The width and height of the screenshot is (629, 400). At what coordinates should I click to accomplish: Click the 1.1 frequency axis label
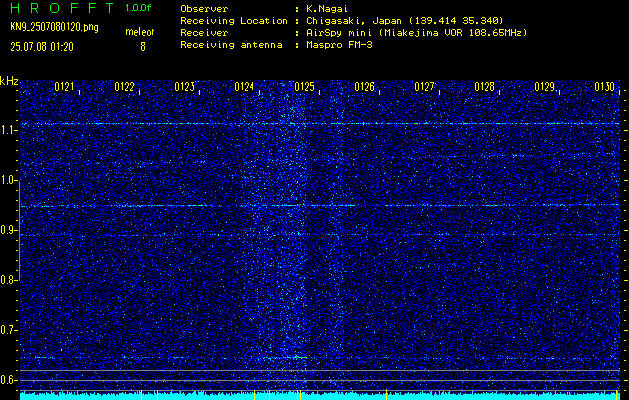[x=8, y=131]
